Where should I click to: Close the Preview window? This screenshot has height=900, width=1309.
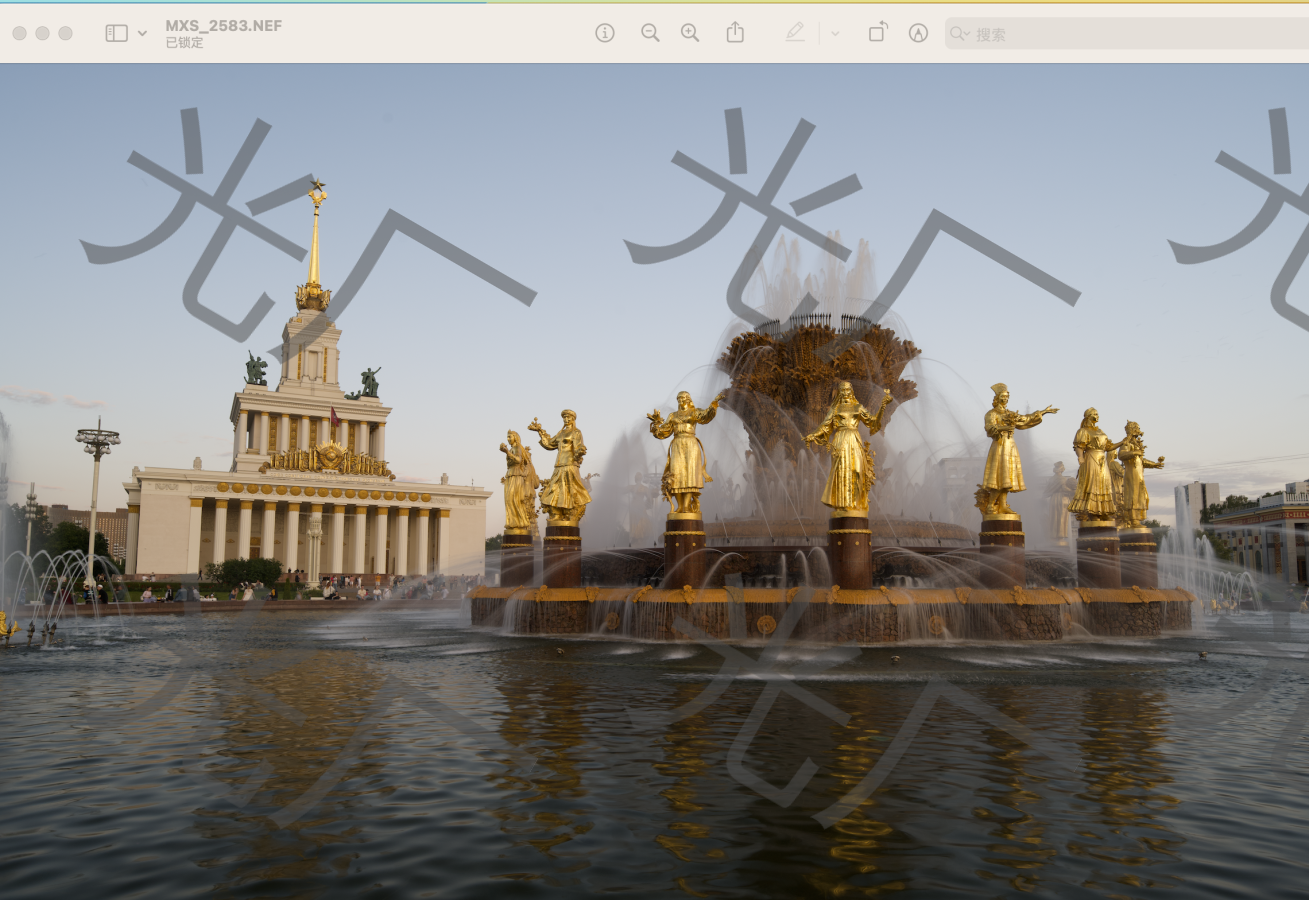point(19,33)
